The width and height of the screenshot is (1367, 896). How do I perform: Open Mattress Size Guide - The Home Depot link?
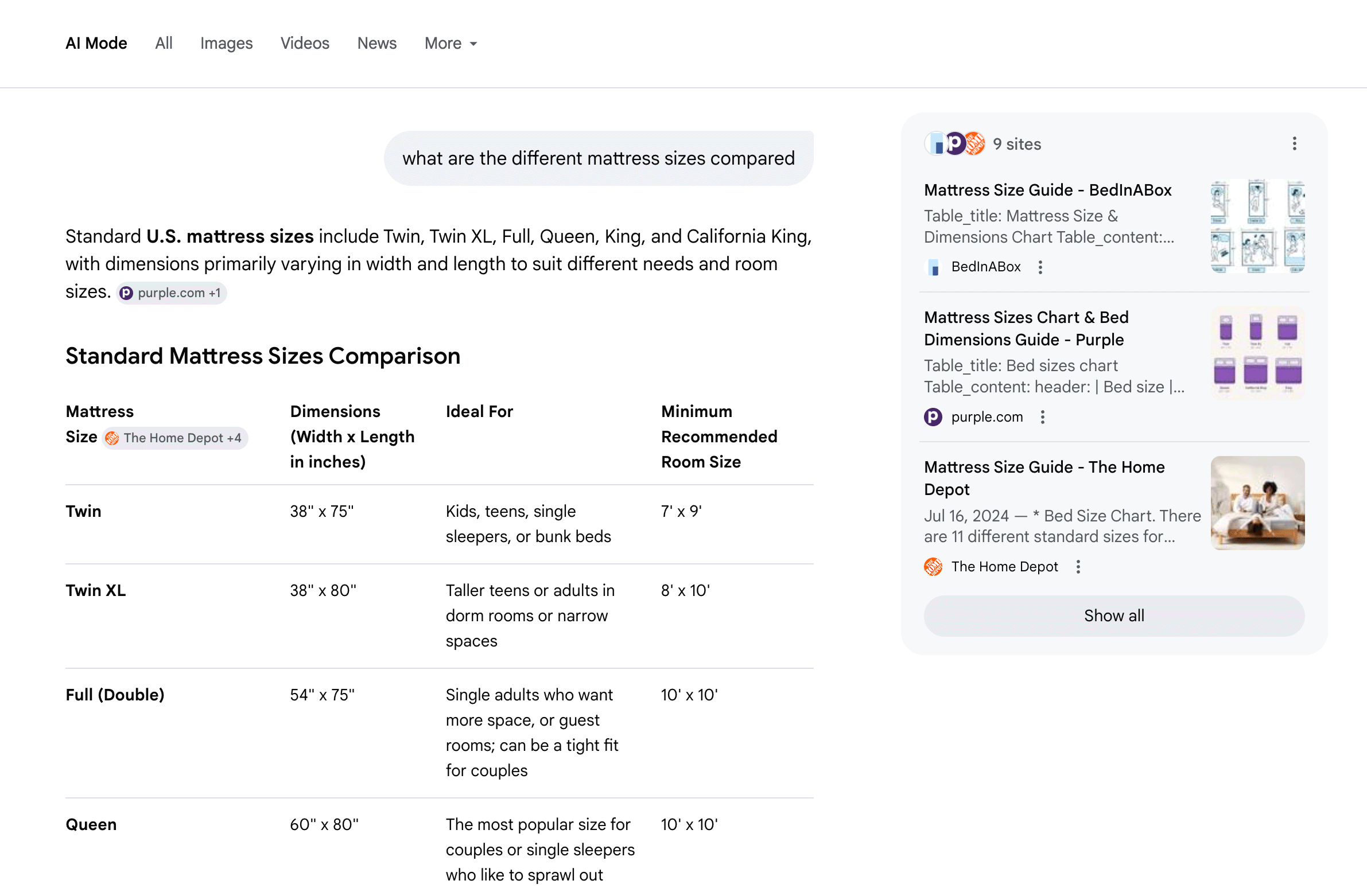1044,478
